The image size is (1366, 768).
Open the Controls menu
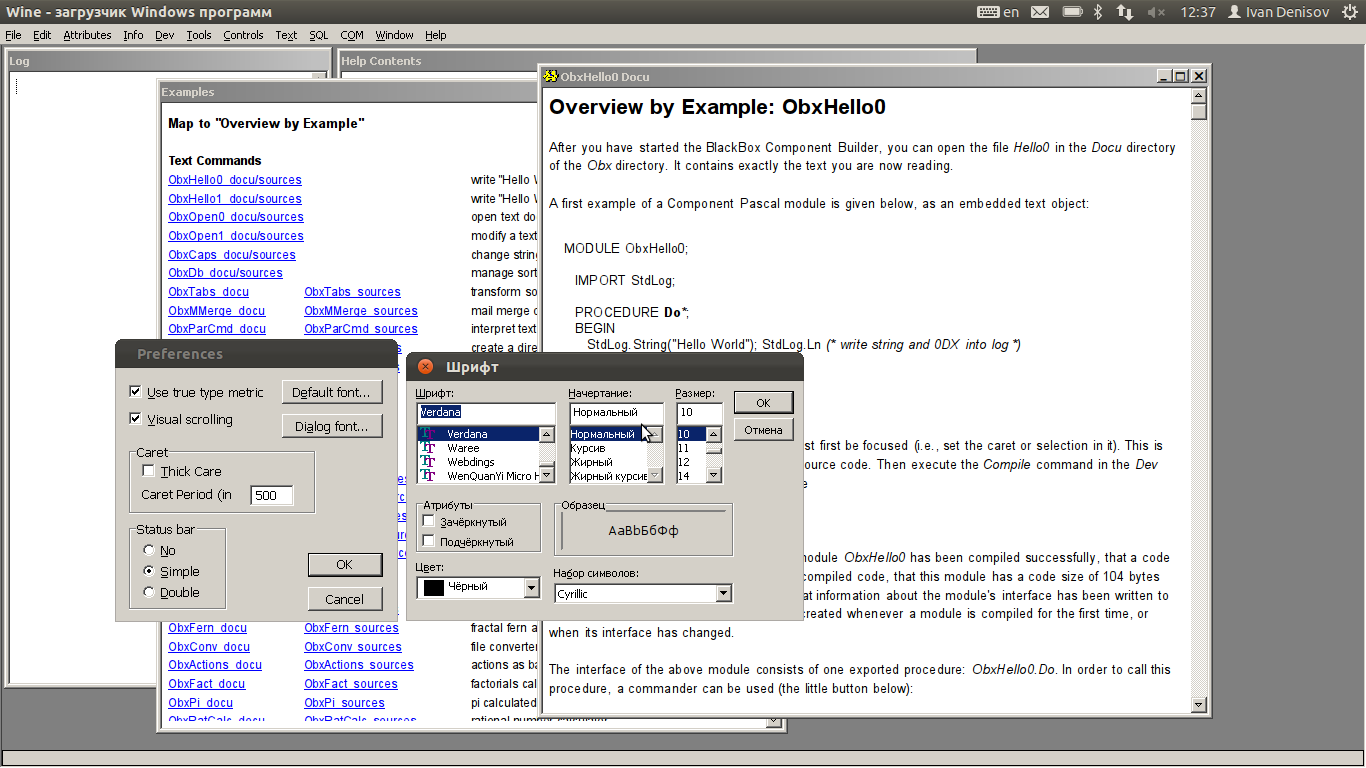coord(243,35)
